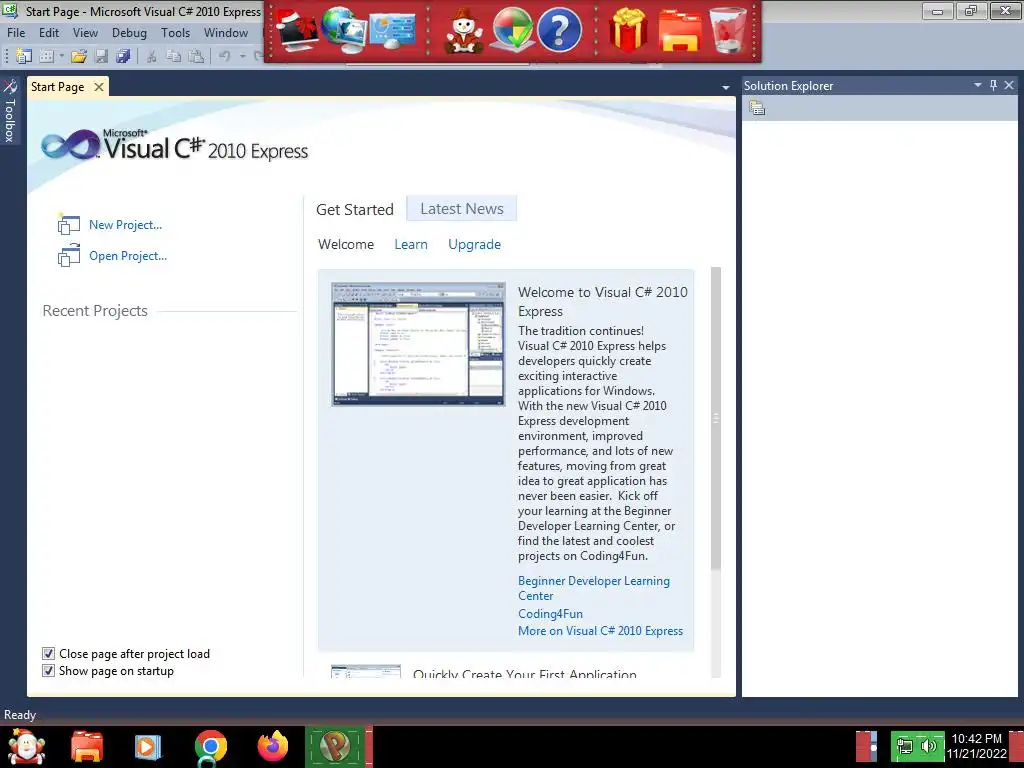Open the Edit menu
This screenshot has width=1024, height=768.
coord(49,33)
